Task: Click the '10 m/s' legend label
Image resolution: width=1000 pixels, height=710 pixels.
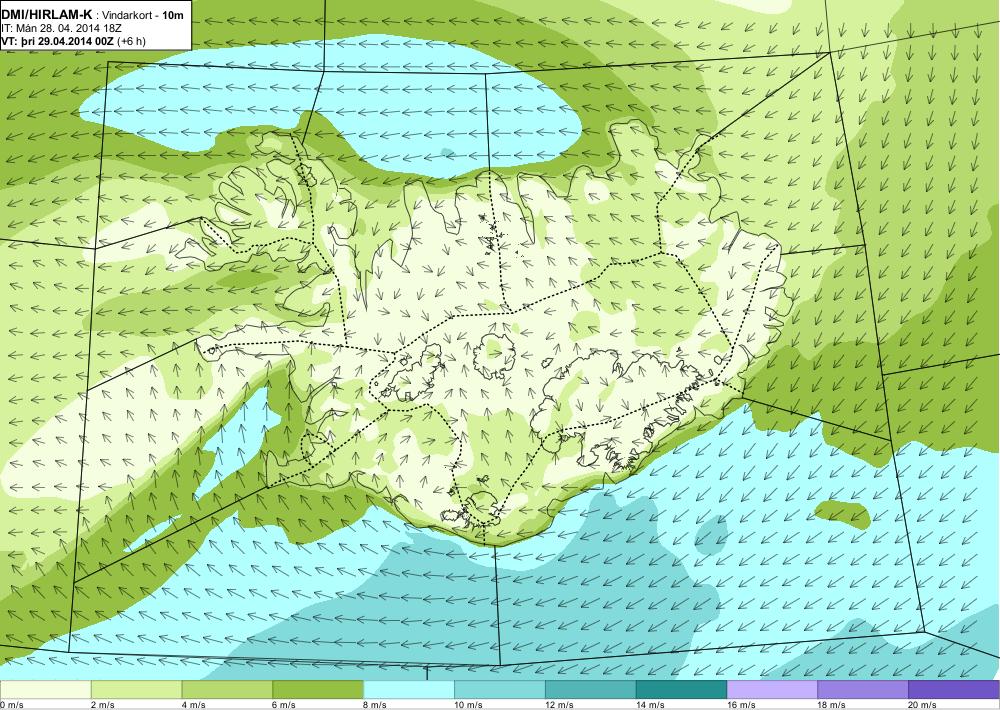Action: click(469, 705)
